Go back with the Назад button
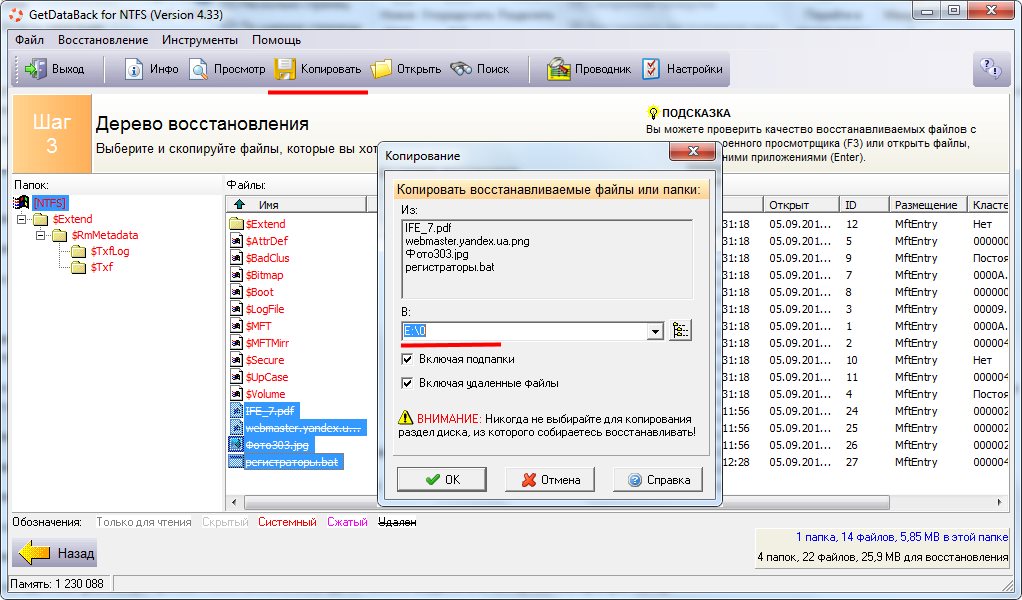The width and height of the screenshot is (1022, 600). [55, 554]
